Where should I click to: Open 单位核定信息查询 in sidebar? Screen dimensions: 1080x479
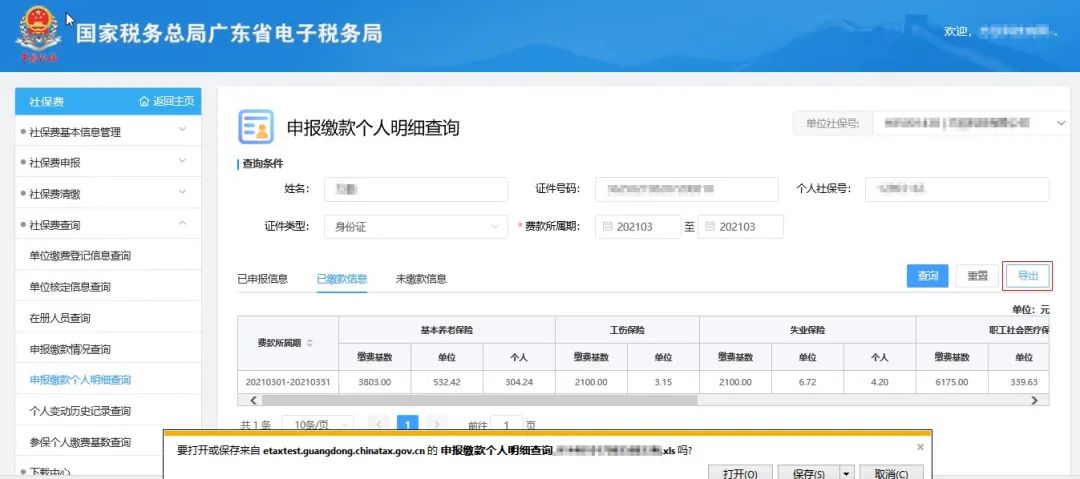[x=70, y=287]
